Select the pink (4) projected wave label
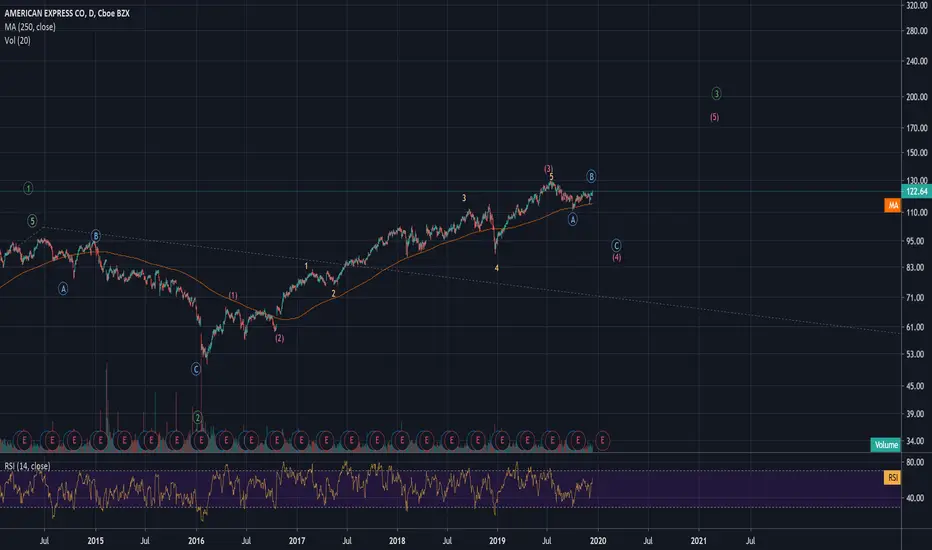The height and width of the screenshot is (550, 932). [x=617, y=257]
